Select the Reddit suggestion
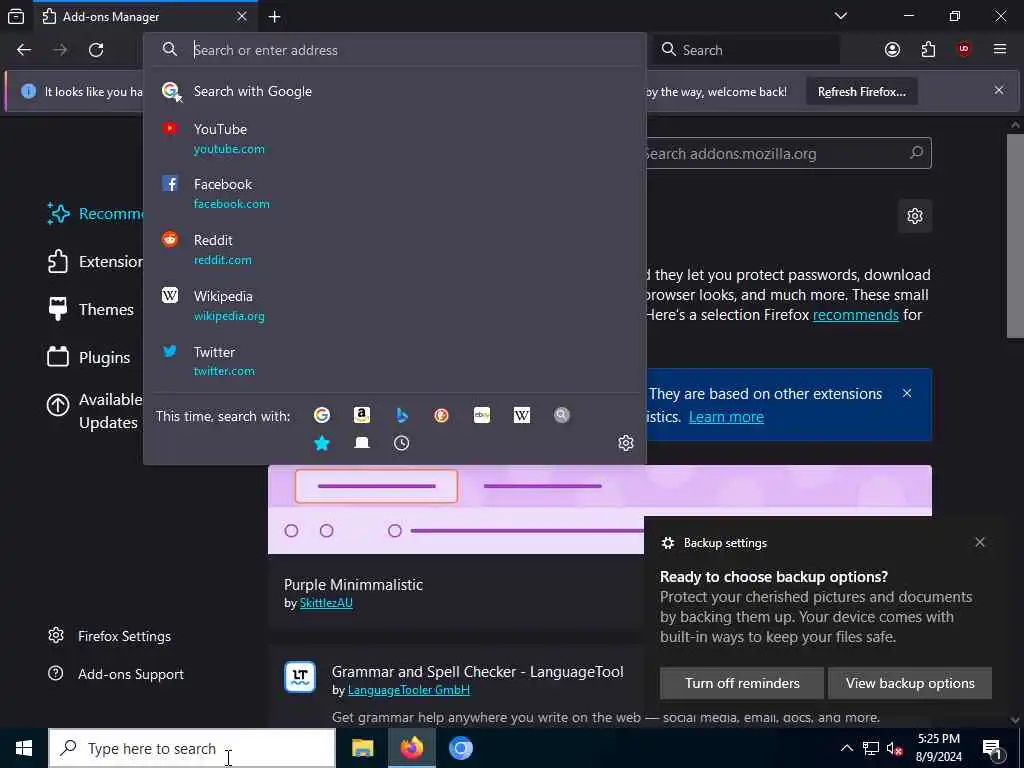Viewport: 1024px width, 768px height. [394, 249]
